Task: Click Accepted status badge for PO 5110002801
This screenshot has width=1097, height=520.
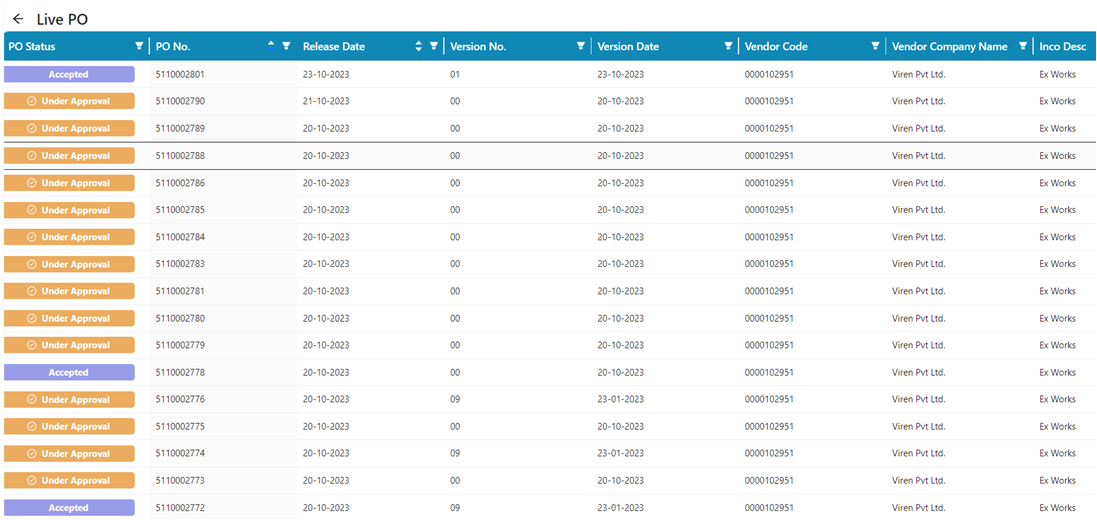Action: (x=69, y=74)
